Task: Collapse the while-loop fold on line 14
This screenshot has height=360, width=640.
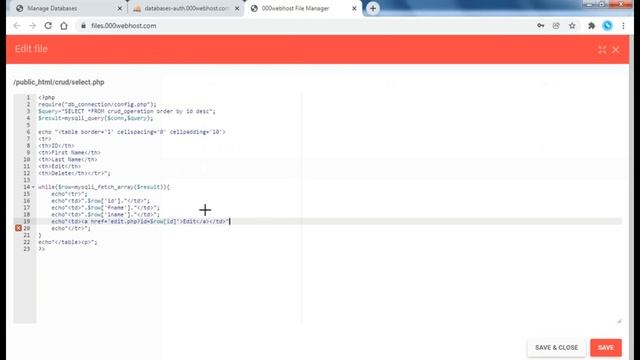Action: (33, 187)
